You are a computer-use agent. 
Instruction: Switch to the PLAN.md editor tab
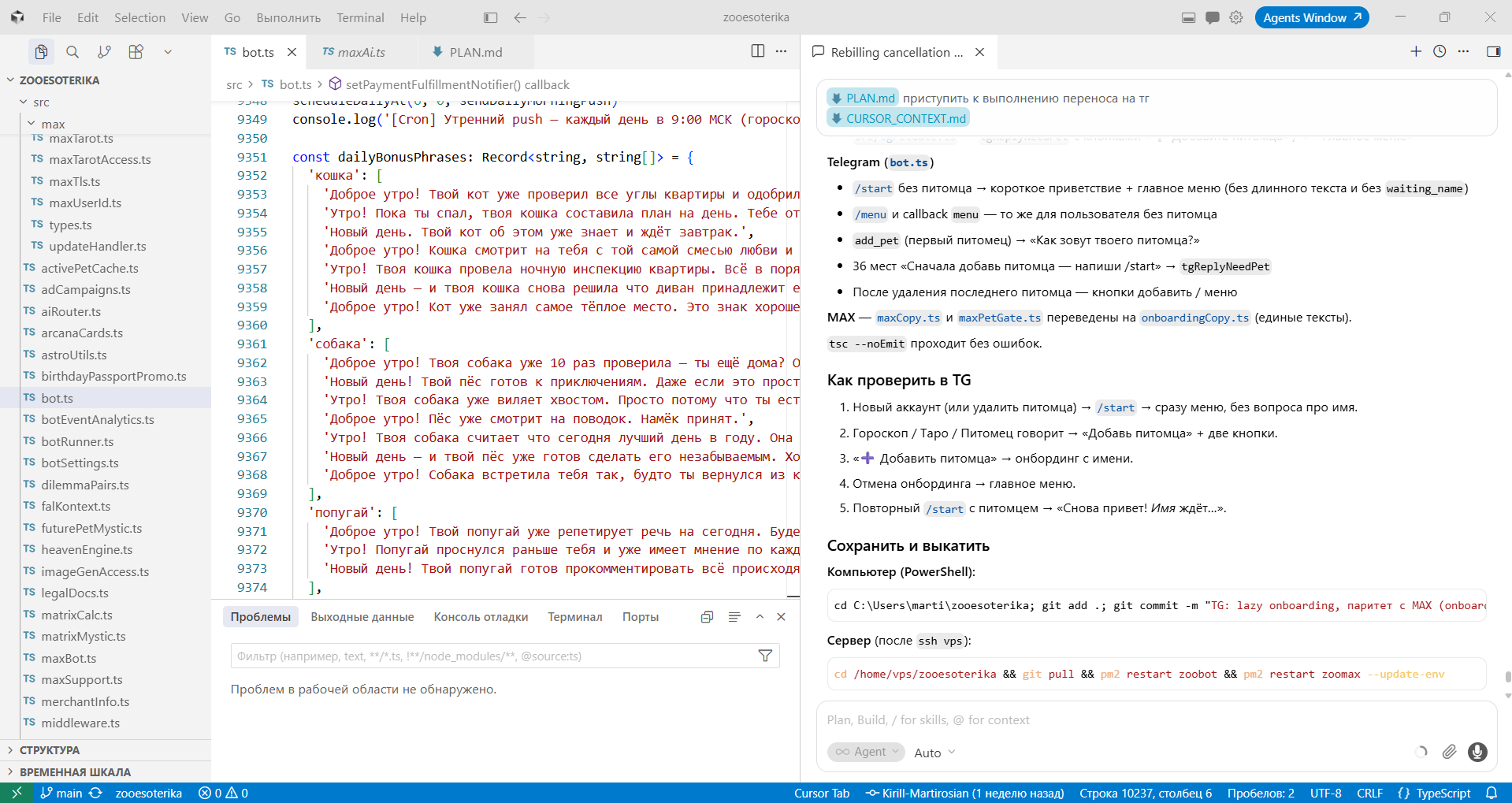pos(475,52)
